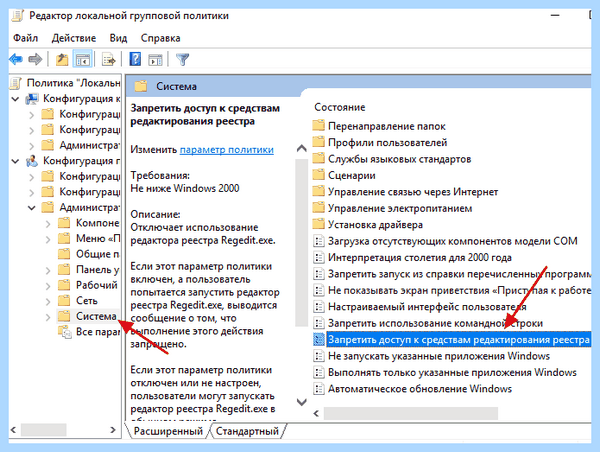Click the Back arrow toolbar icon
600x452 pixels.
(16, 59)
